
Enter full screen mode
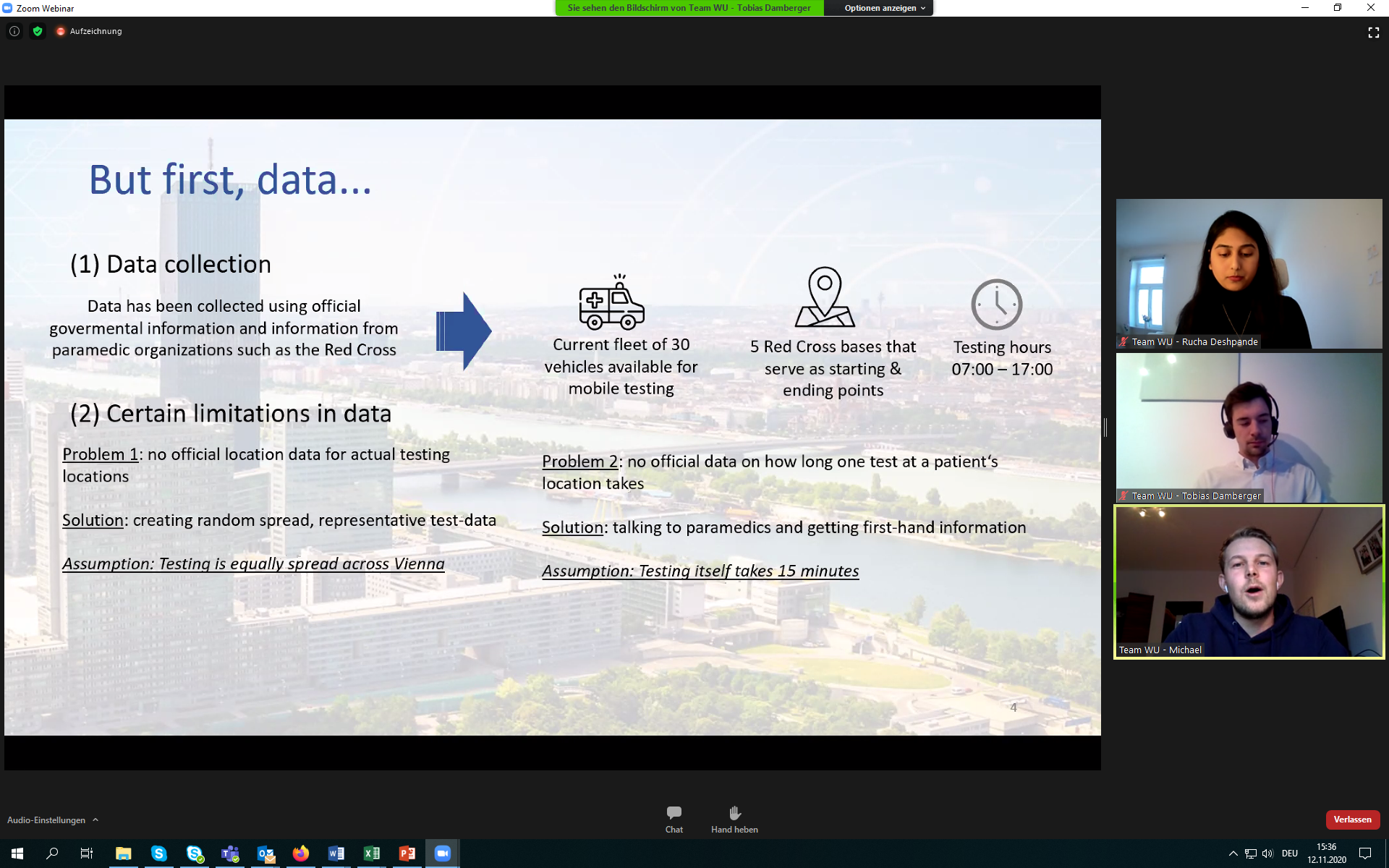[1373, 33]
